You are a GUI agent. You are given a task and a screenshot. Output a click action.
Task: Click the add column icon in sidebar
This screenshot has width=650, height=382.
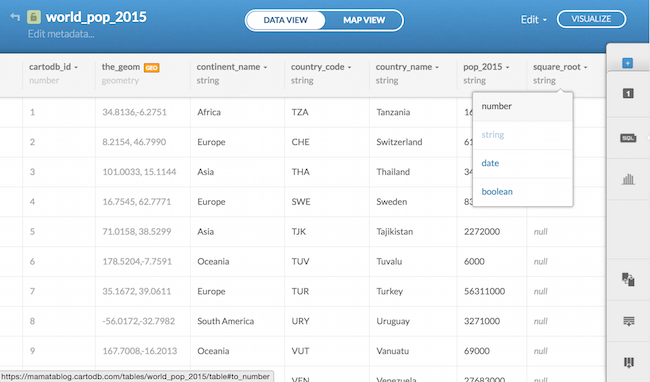[628, 363]
